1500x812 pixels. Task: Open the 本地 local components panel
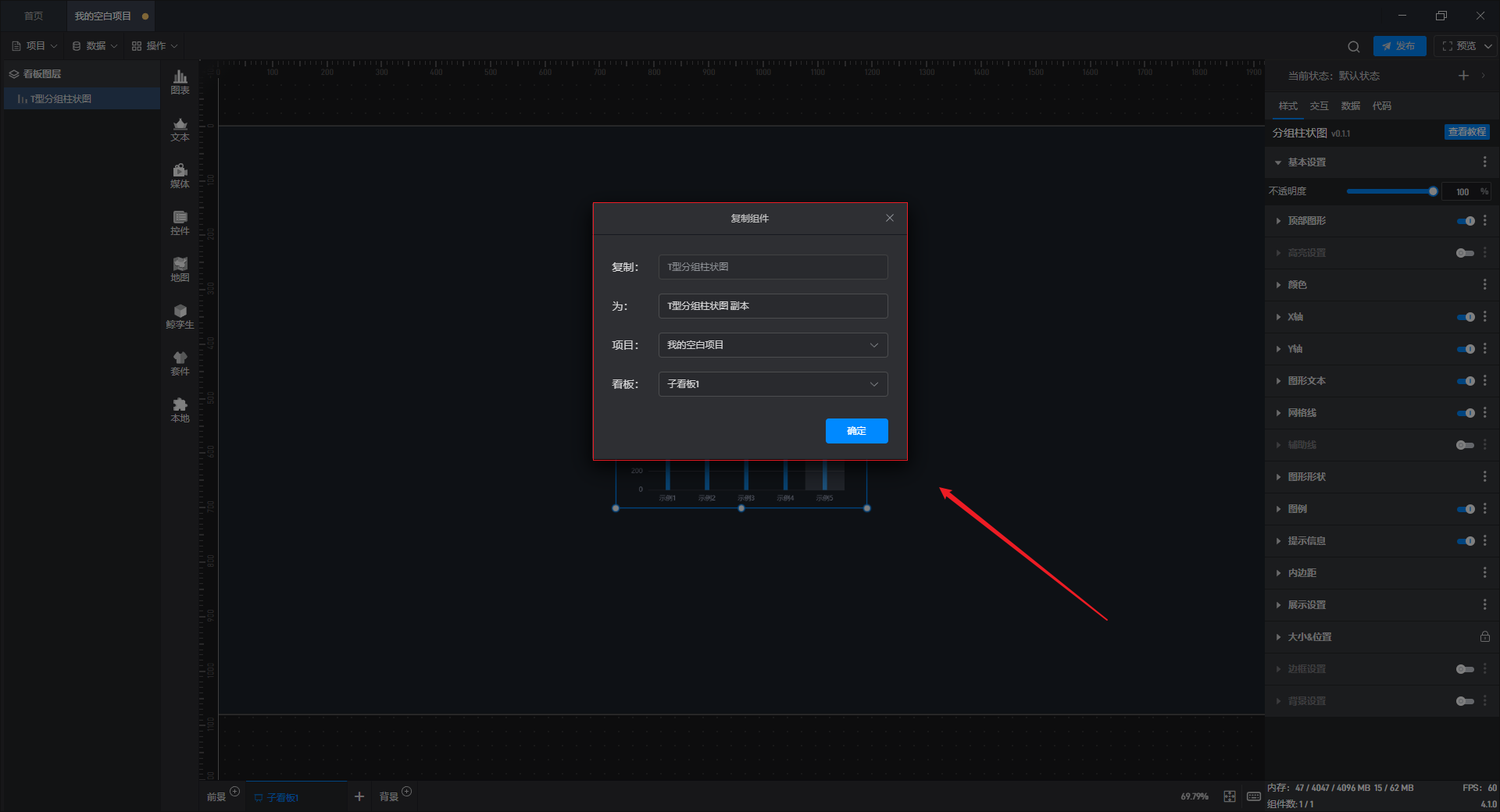click(180, 410)
